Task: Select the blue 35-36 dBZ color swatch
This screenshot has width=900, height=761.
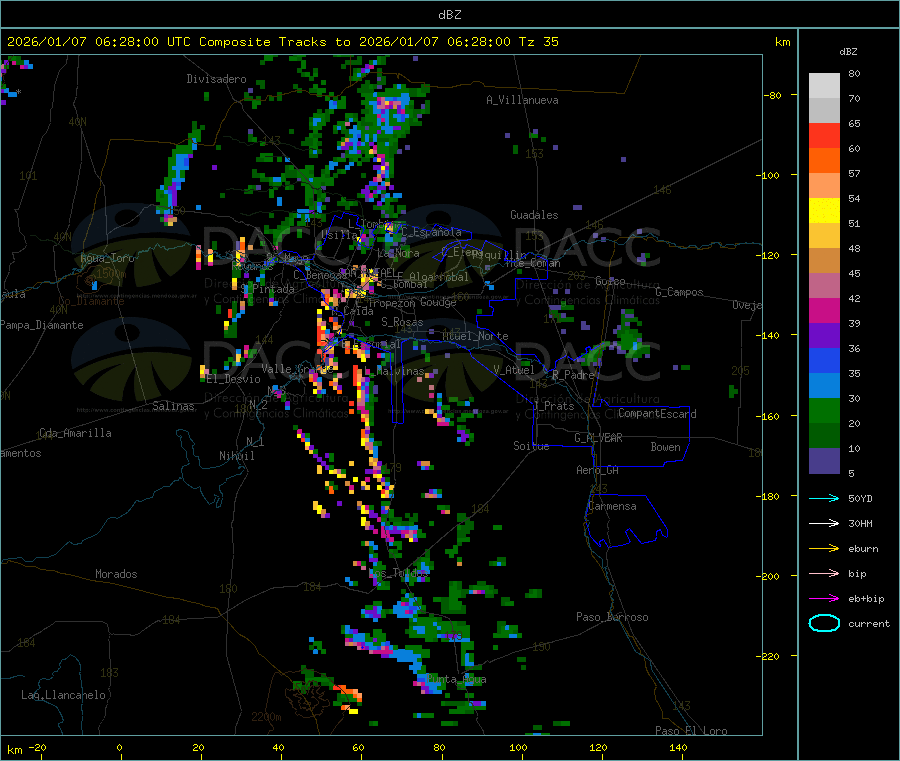Action: point(824,360)
